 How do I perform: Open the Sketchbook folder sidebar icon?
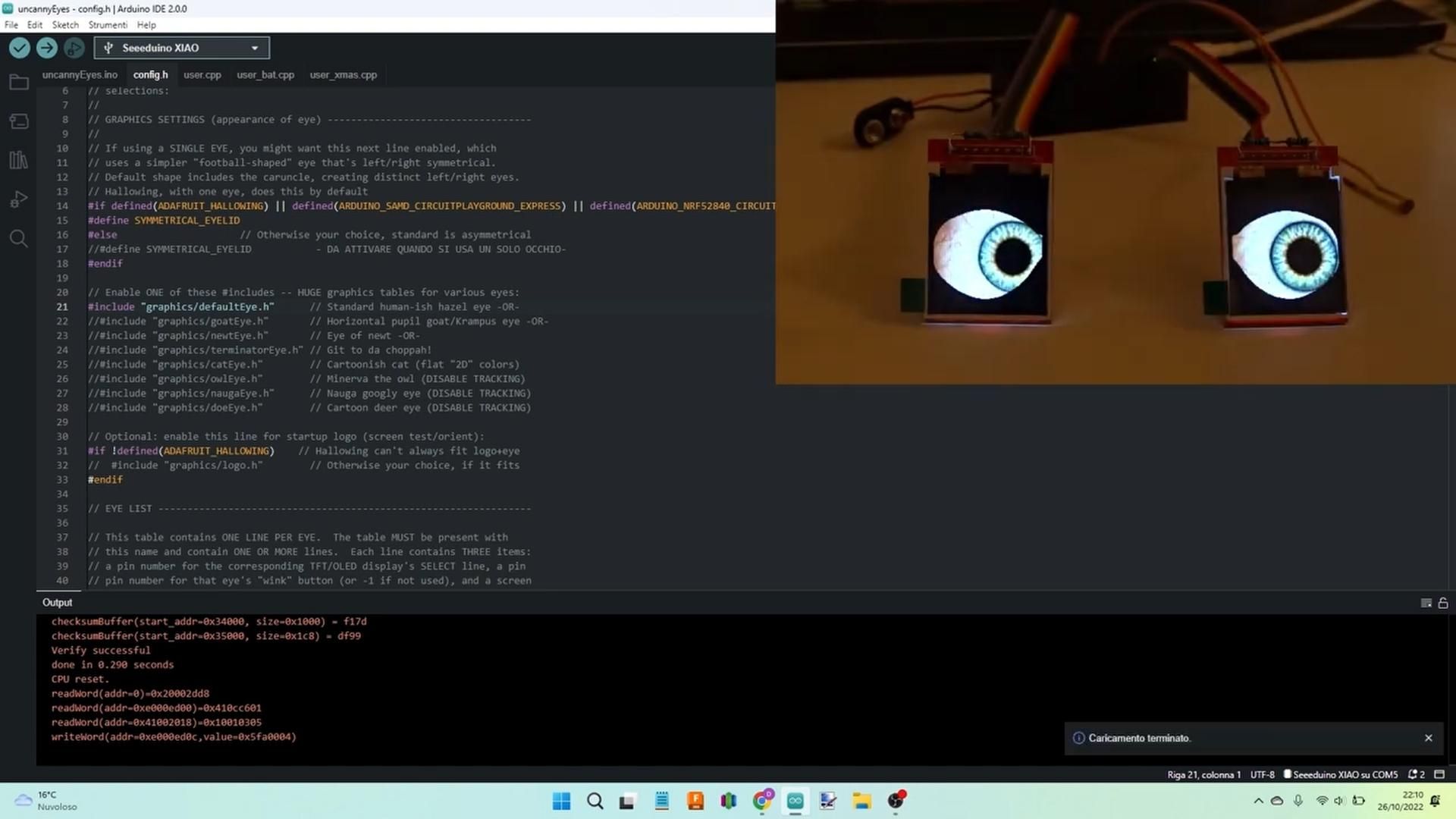pyautogui.click(x=19, y=82)
